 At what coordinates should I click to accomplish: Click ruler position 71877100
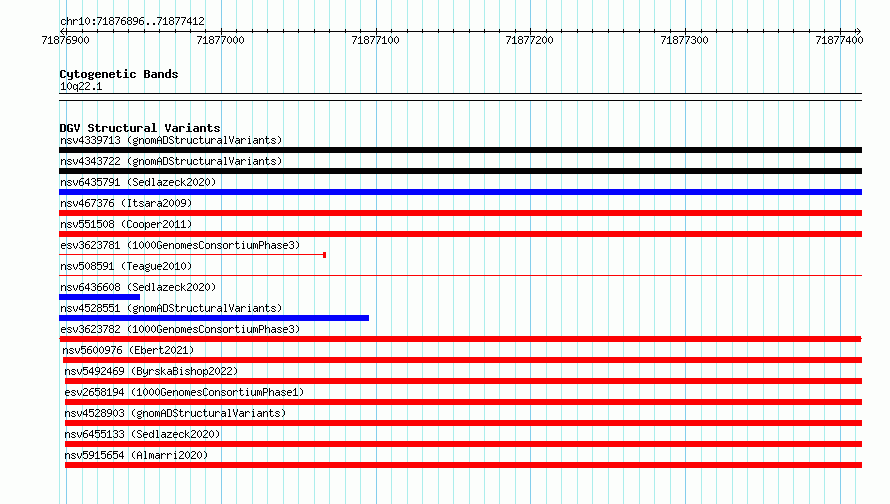(375, 40)
